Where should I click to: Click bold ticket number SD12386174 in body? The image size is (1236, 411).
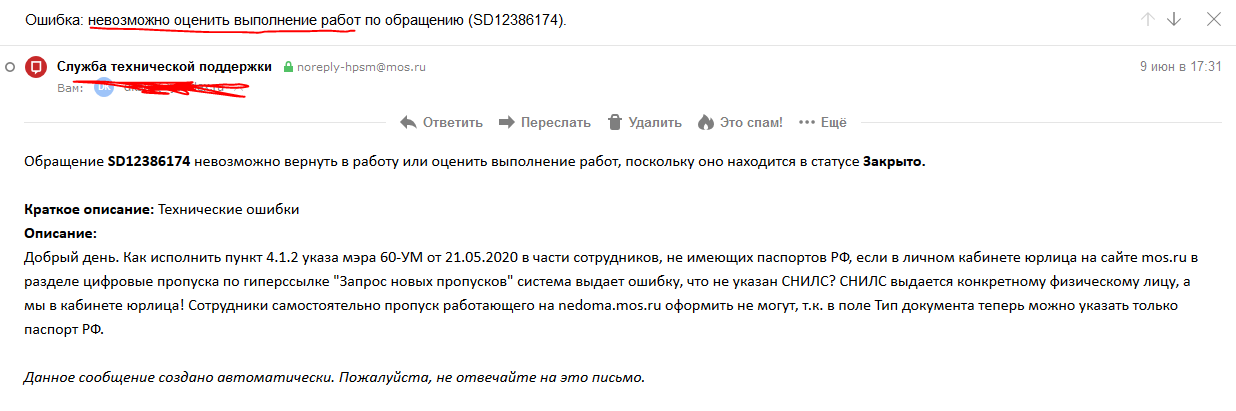pyautogui.click(x=148, y=160)
